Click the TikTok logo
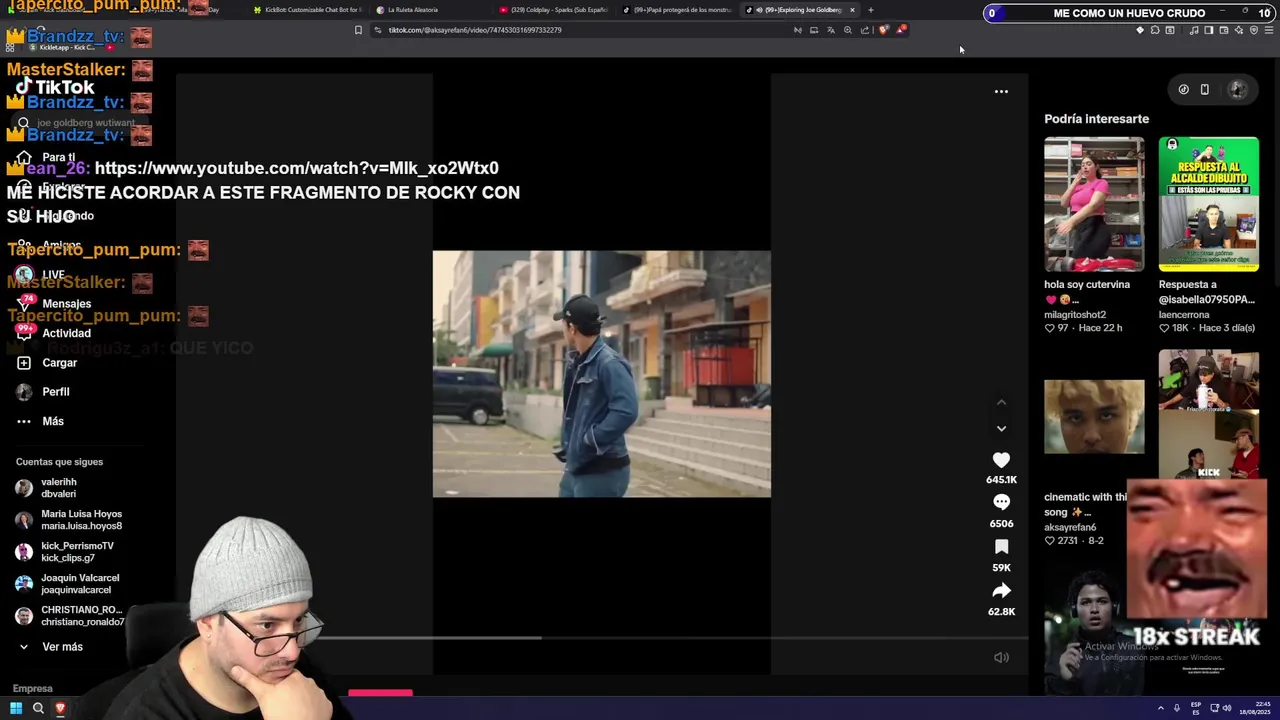The height and width of the screenshot is (720, 1280). click(x=55, y=87)
